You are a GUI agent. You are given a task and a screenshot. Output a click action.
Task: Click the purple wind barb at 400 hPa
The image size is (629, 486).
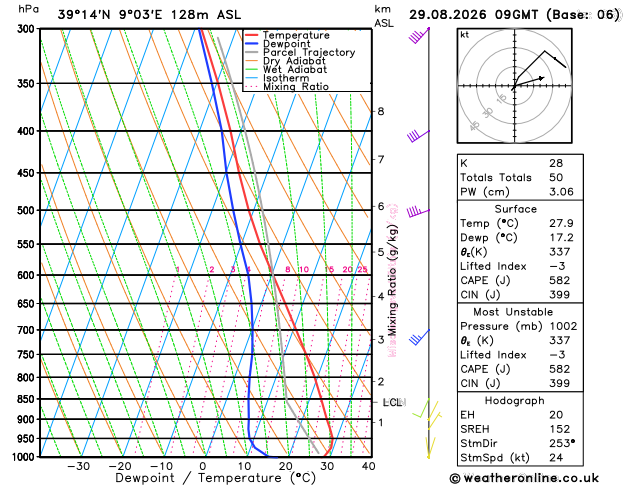click(x=418, y=136)
